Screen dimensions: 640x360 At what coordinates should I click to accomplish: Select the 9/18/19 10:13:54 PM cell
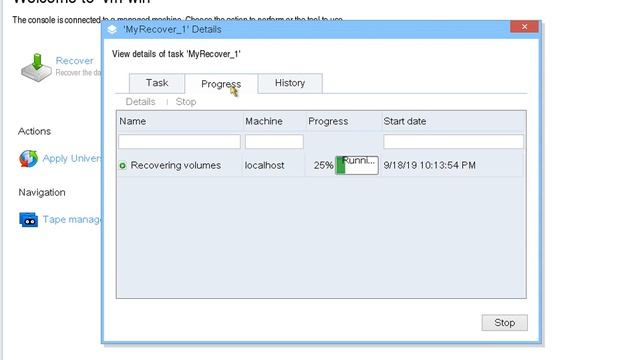pyautogui.click(x=429, y=165)
